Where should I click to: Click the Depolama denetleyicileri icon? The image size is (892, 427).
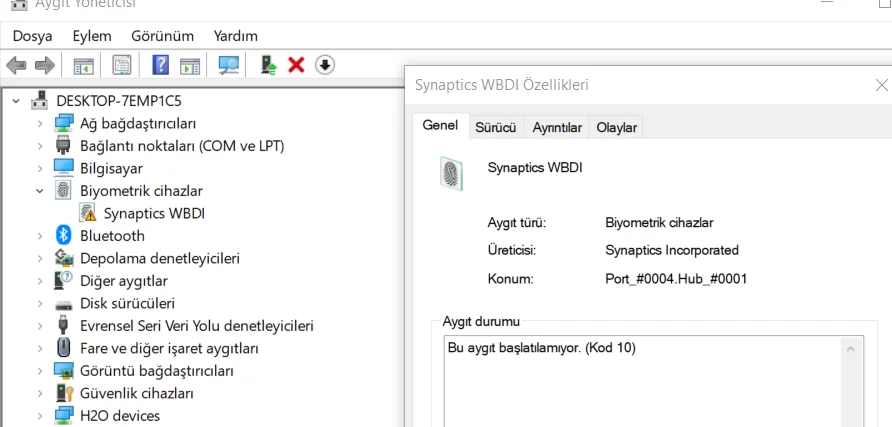pos(64,258)
